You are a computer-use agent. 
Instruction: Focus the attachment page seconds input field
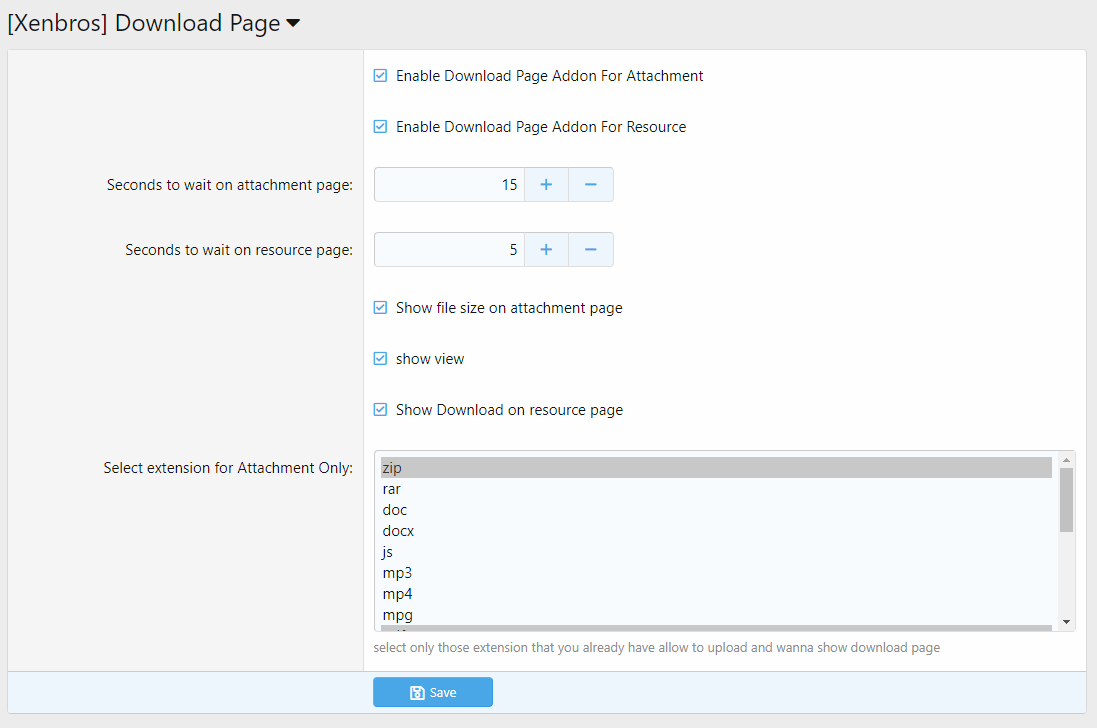[449, 185]
